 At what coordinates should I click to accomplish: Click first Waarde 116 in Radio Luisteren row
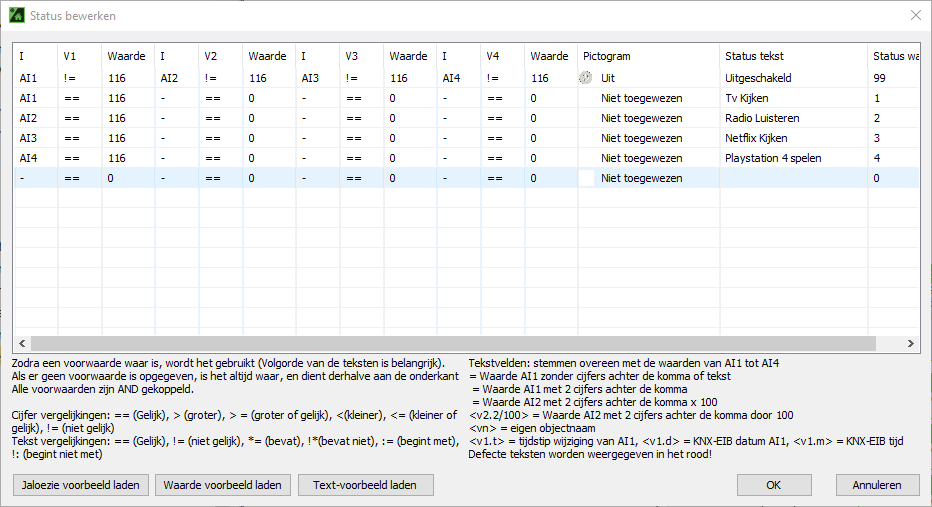pos(128,118)
